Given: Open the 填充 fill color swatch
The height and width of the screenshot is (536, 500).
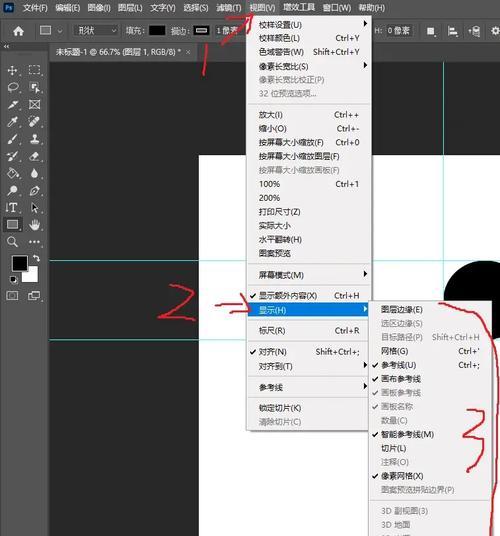Looking at the screenshot, I should click(x=157, y=31).
